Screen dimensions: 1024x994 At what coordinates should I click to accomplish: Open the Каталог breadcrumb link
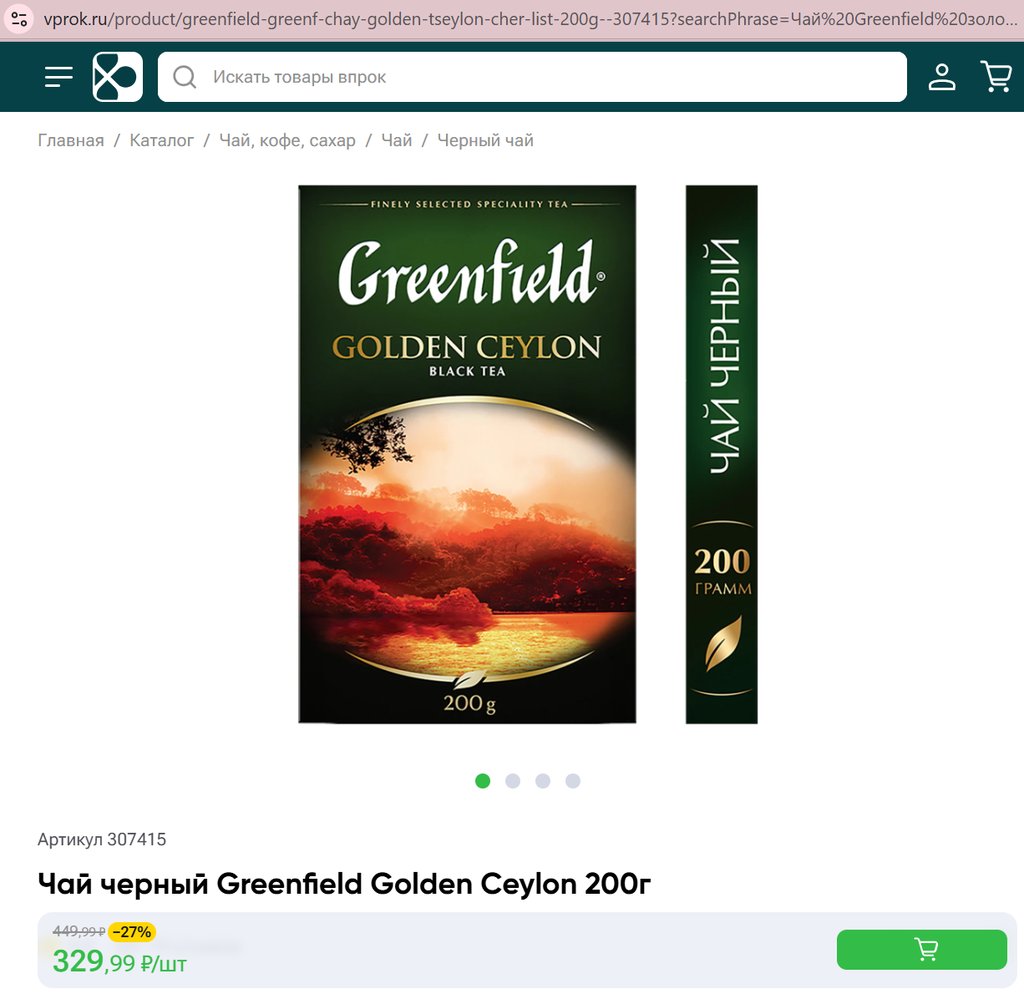(161, 140)
